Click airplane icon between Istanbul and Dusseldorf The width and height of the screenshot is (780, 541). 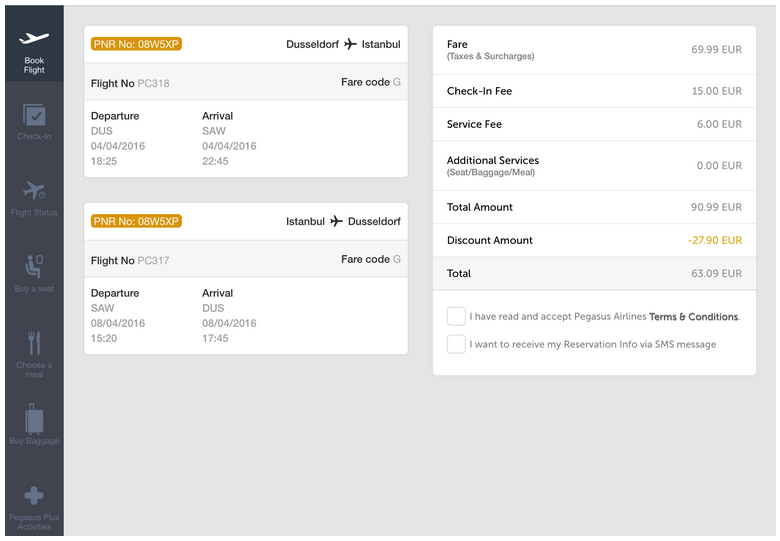point(336,221)
